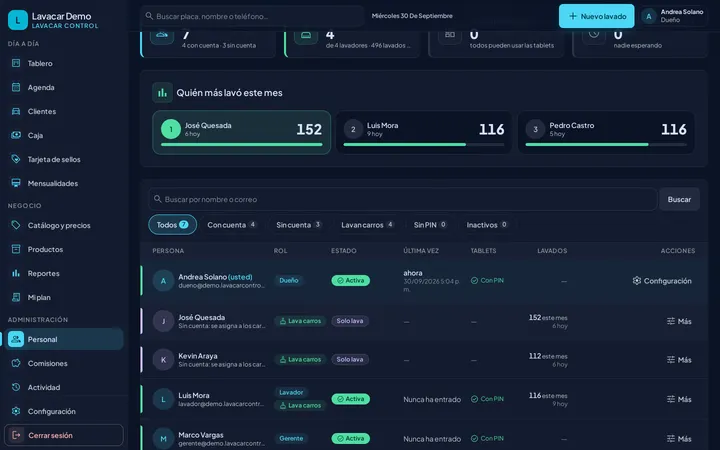Open the Andrea Solano user menu

pos(674,16)
